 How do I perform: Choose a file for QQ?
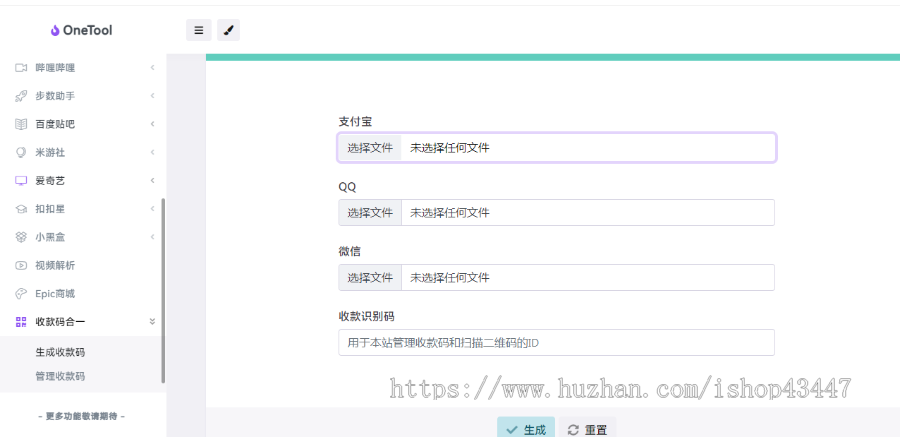click(x=370, y=212)
